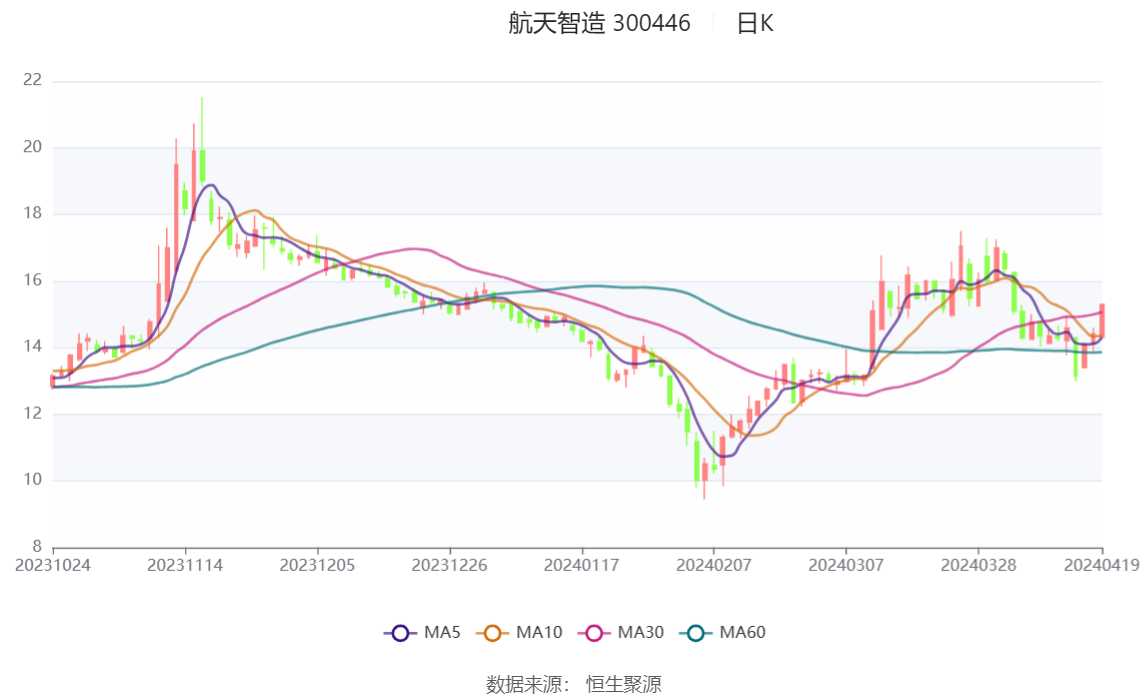Click the 20240307 date axis label
The width and height of the screenshot is (1148, 699).
(x=846, y=565)
